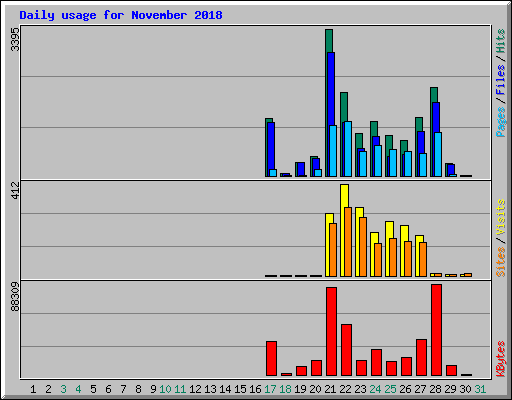512x400 pixels.
Task: Click the red KBytes bar for day 21
Action: click(x=331, y=331)
